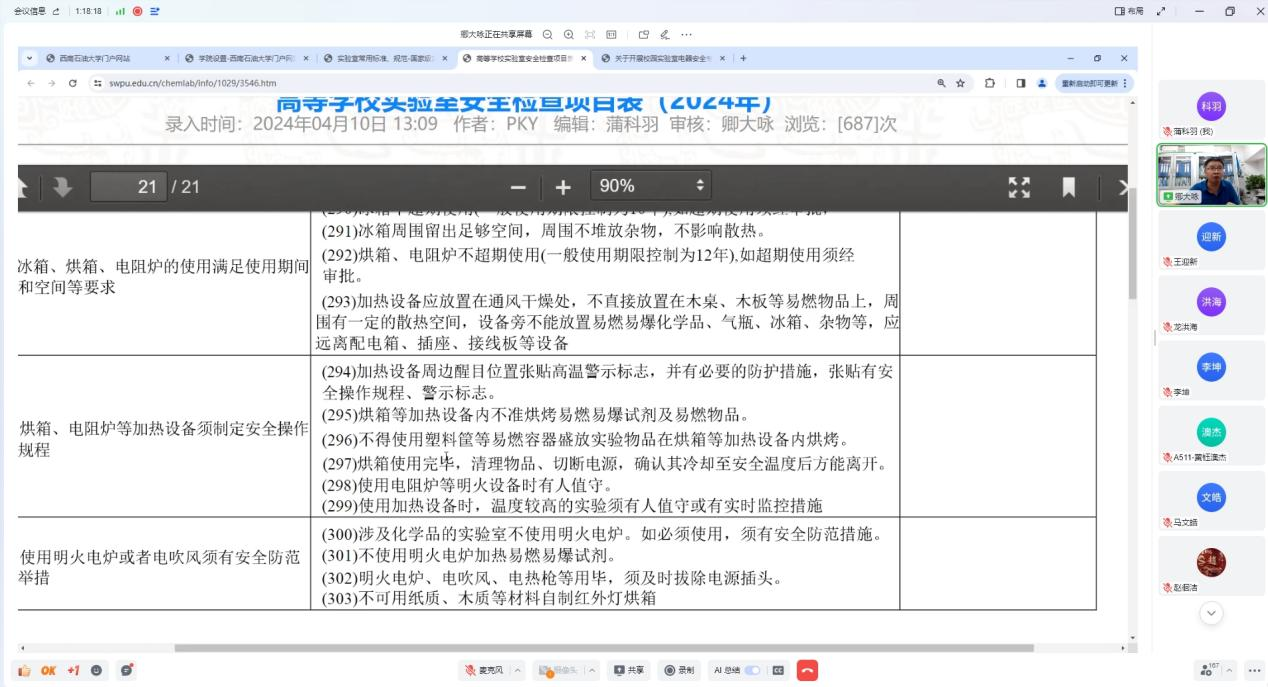Enter PDF presentation fullscreen mode
Screen dimensions: 1268x687
coord(1018,187)
